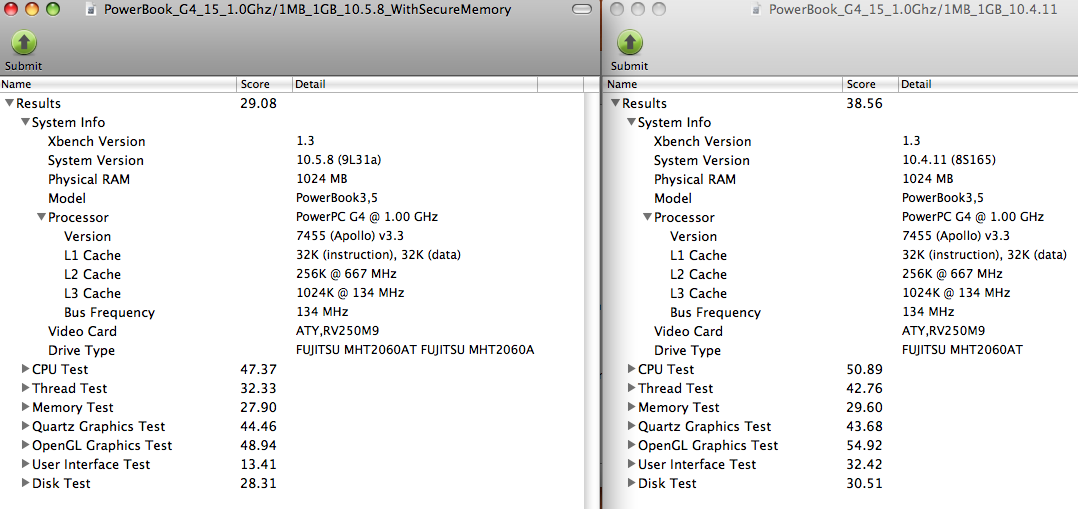This screenshot has width=1078, height=509.
Task: Expand CPU Test scoring 47.37
Action: pos(26,369)
